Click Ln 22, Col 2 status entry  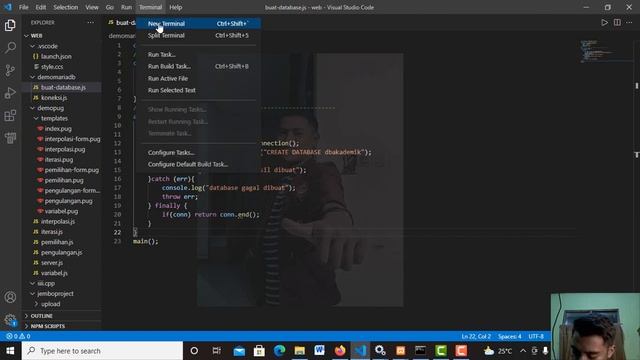pyautogui.click(x=476, y=336)
